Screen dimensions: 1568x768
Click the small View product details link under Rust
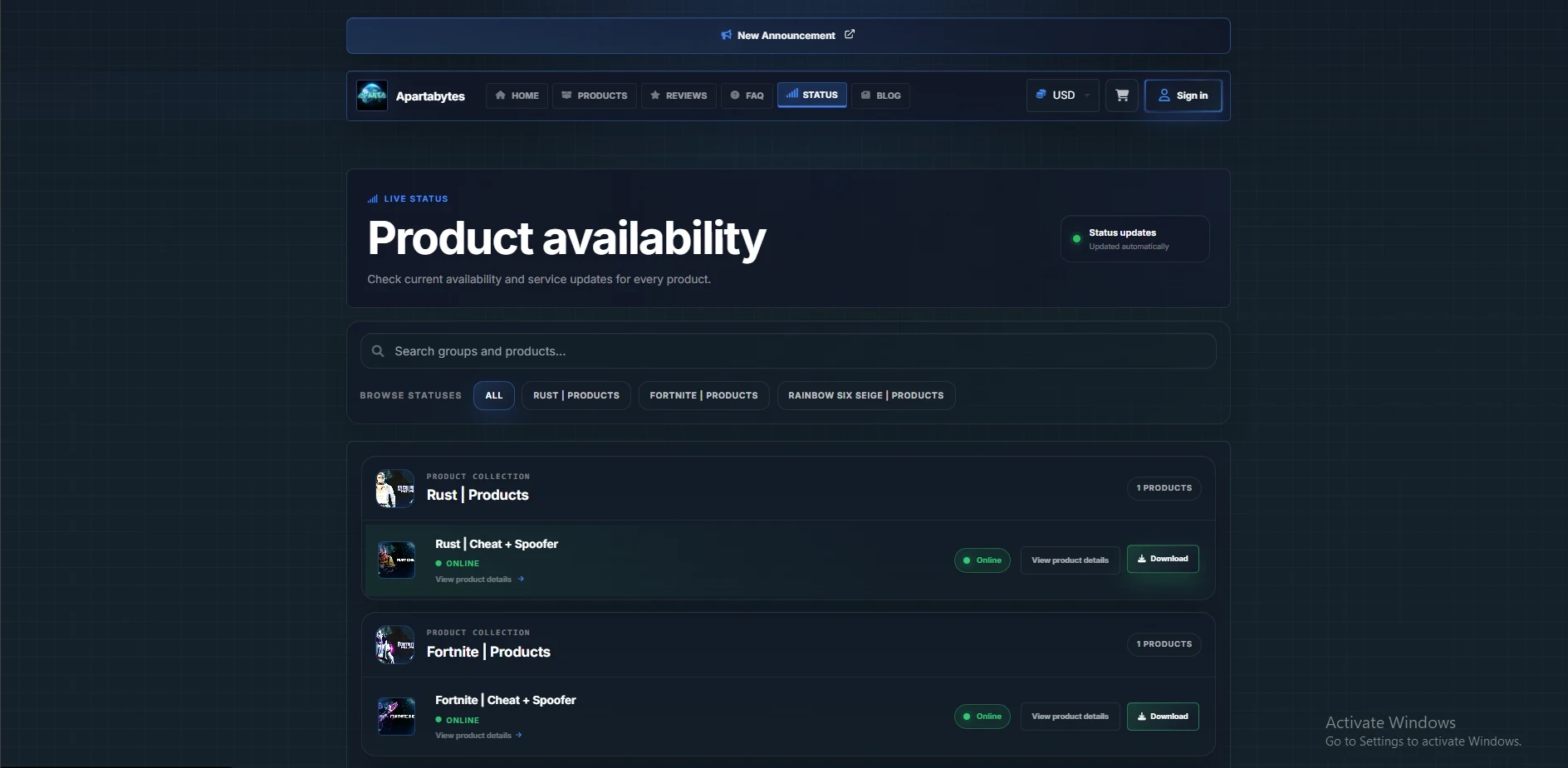point(479,580)
